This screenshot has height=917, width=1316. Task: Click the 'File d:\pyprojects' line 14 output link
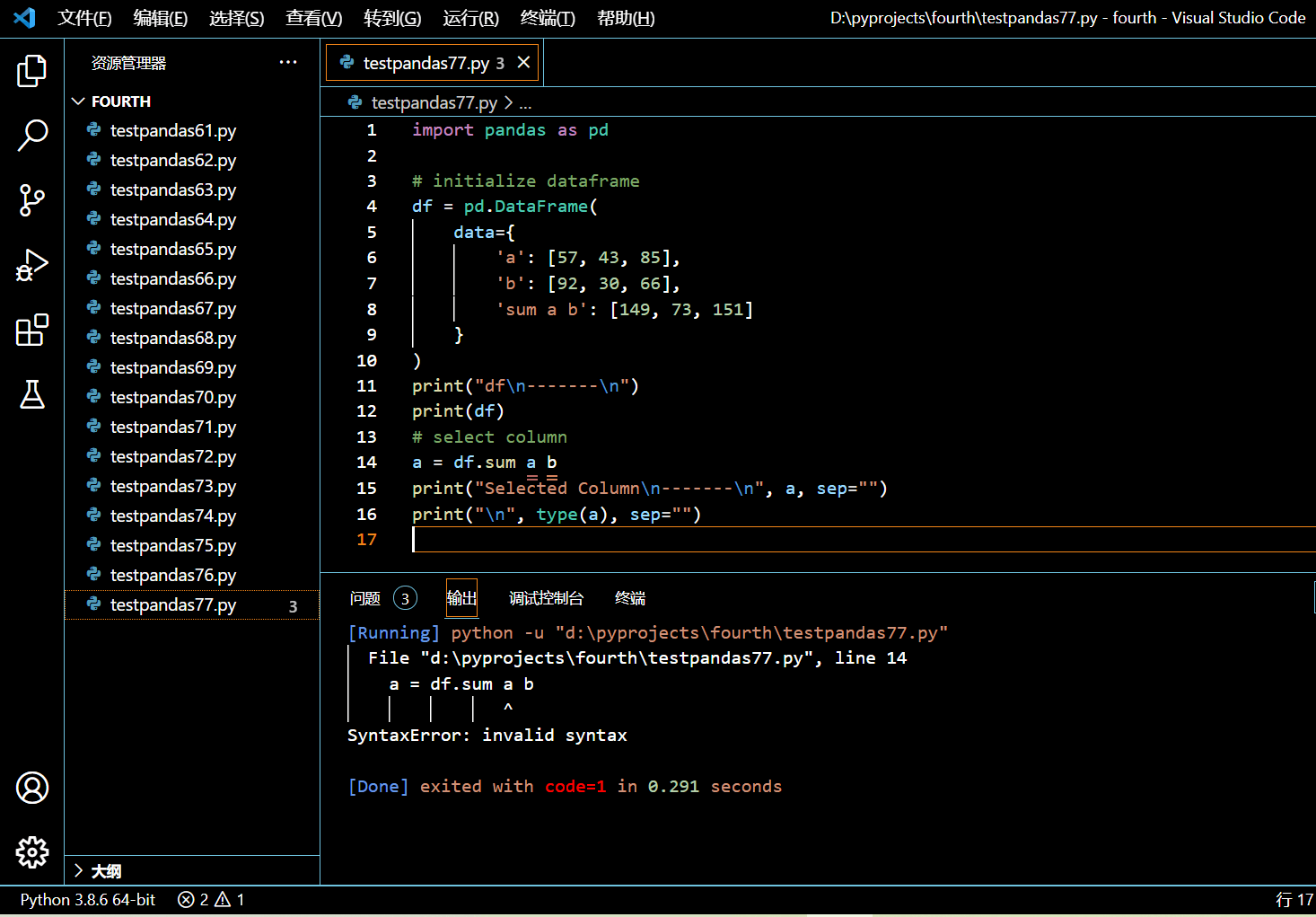tap(637, 658)
